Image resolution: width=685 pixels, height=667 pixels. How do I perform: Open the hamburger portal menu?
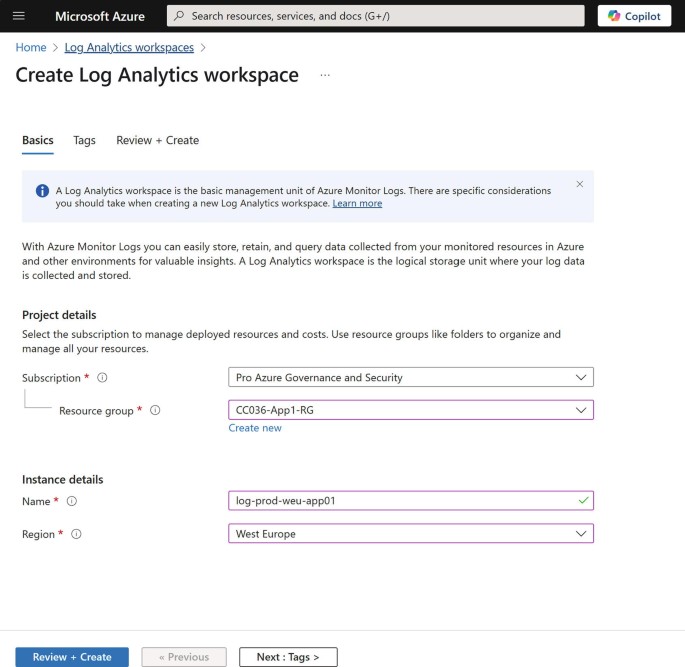(x=18, y=16)
